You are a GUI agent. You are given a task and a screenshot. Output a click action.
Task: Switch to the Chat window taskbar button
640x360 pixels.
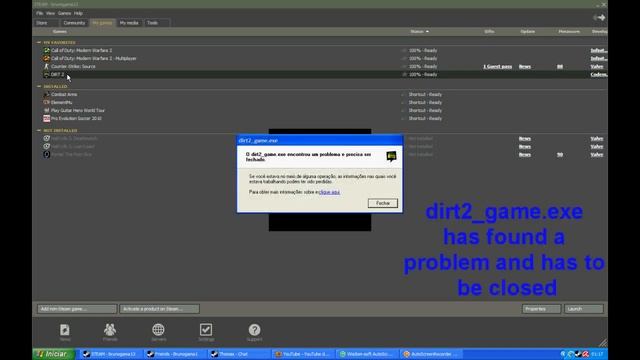pyautogui.click(x=239, y=354)
